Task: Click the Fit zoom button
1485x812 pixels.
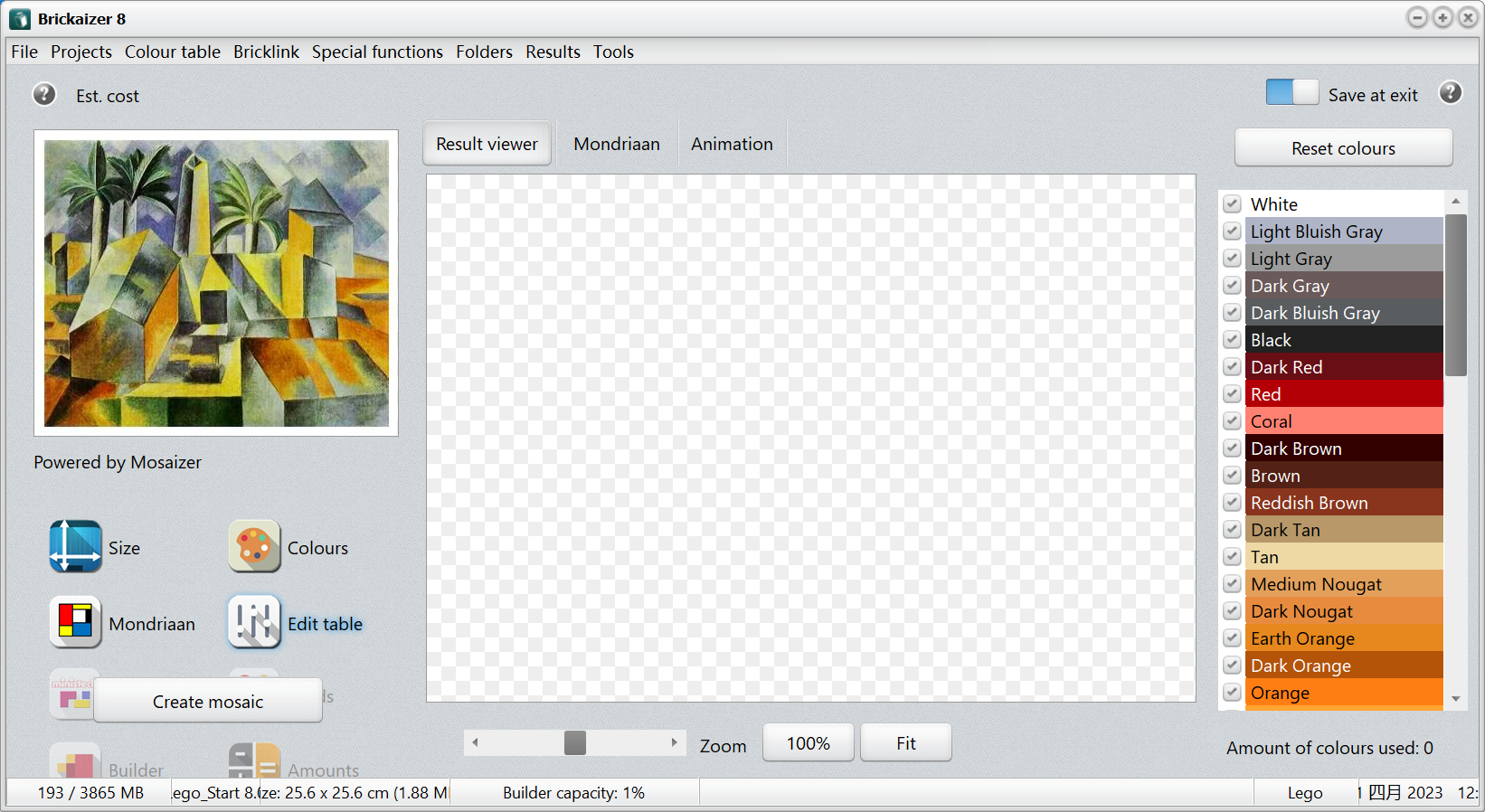Action: click(x=906, y=743)
